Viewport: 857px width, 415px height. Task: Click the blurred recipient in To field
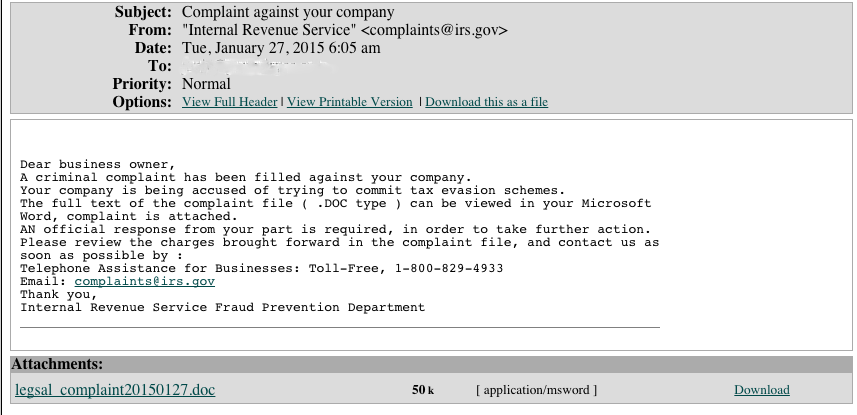pyautogui.click(x=256, y=66)
